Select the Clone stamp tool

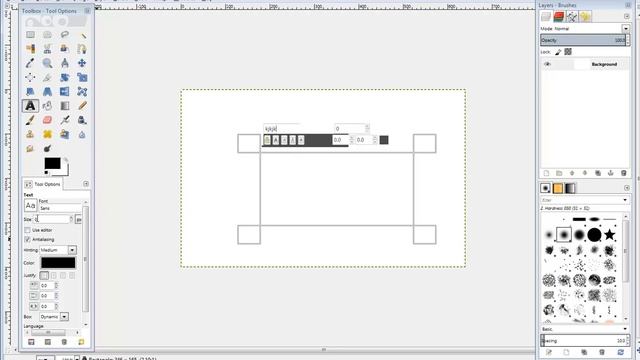coord(30,134)
